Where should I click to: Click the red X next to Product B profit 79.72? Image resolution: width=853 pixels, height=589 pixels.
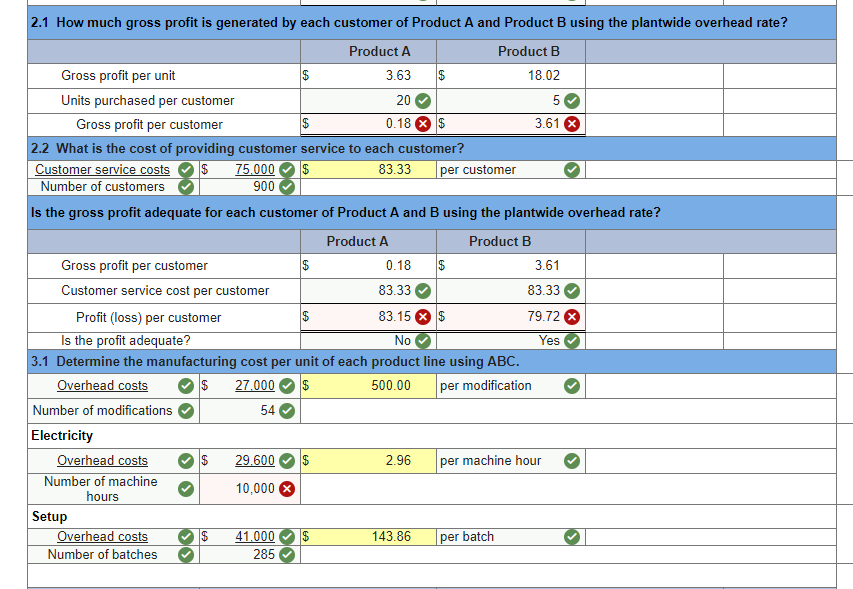pos(571,316)
